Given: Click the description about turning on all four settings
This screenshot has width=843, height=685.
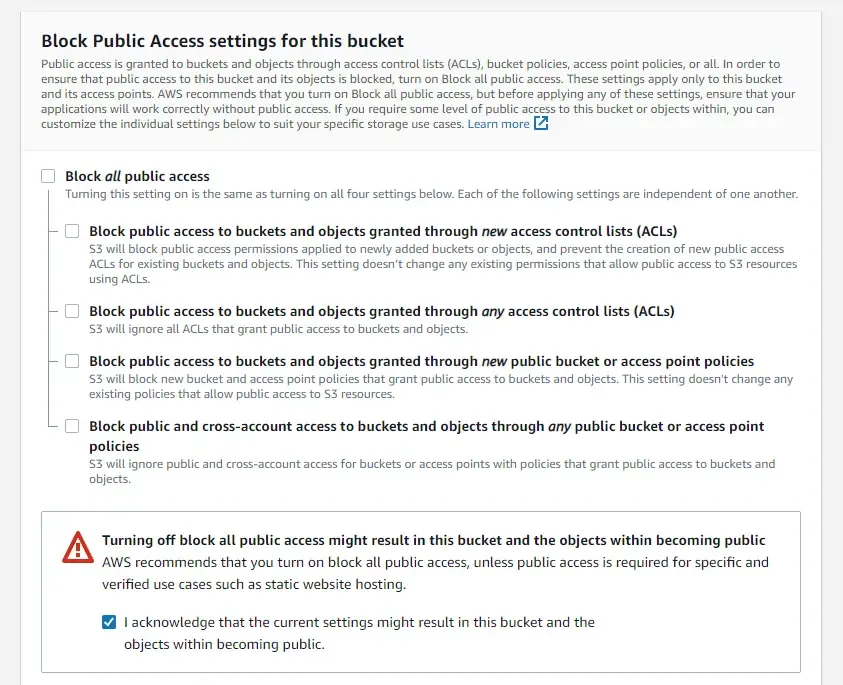Looking at the screenshot, I should click(x=431, y=194).
